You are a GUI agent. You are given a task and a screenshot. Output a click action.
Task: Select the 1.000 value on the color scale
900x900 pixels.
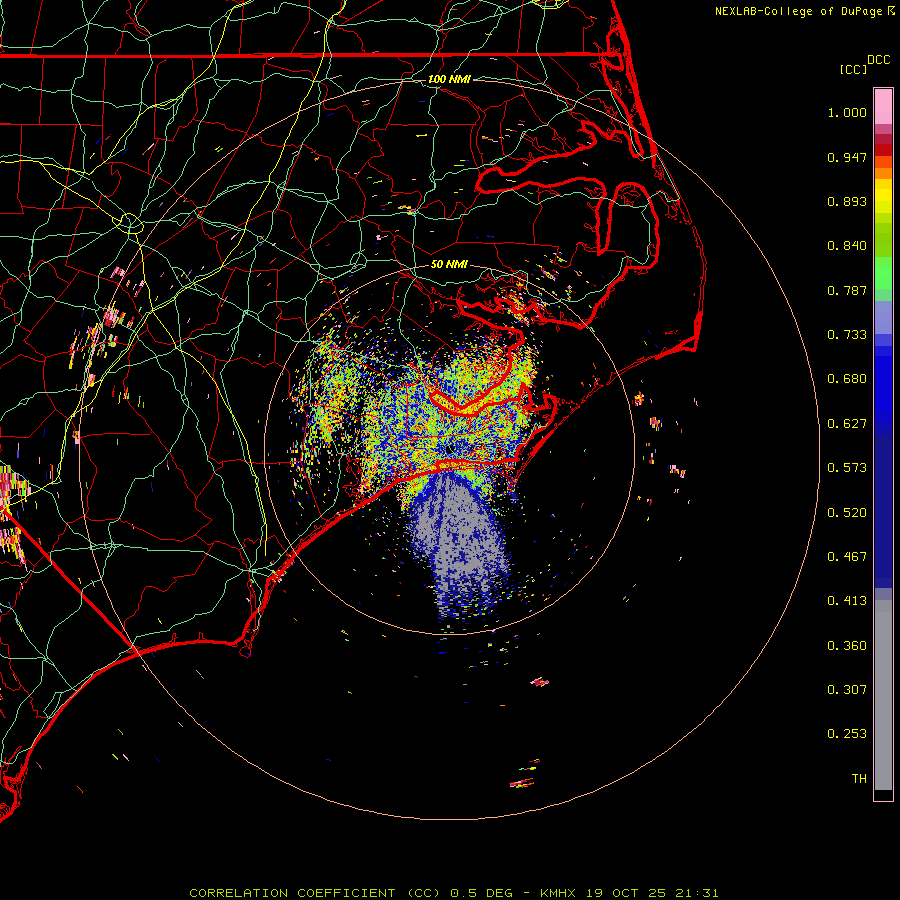pos(847,112)
